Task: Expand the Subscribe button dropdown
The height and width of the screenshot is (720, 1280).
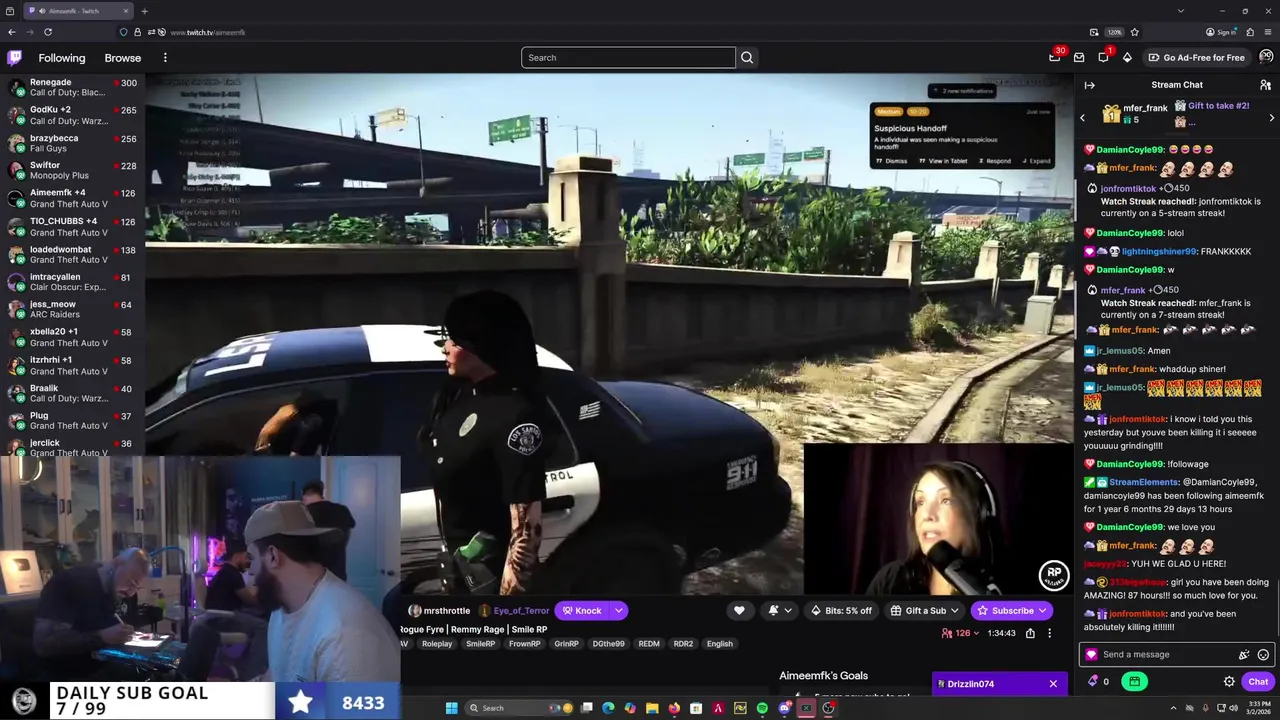Action: [x=1042, y=611]
